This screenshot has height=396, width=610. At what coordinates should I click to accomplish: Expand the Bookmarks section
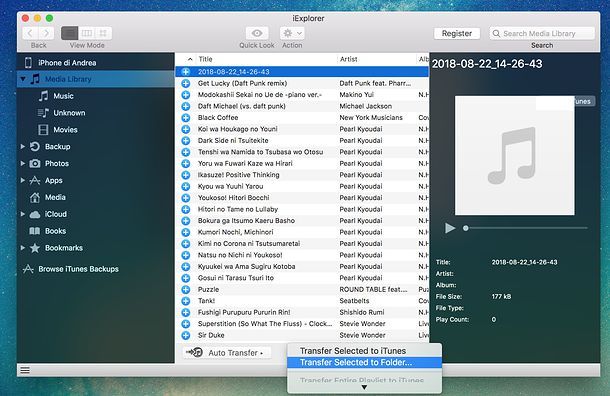point(23,248)
